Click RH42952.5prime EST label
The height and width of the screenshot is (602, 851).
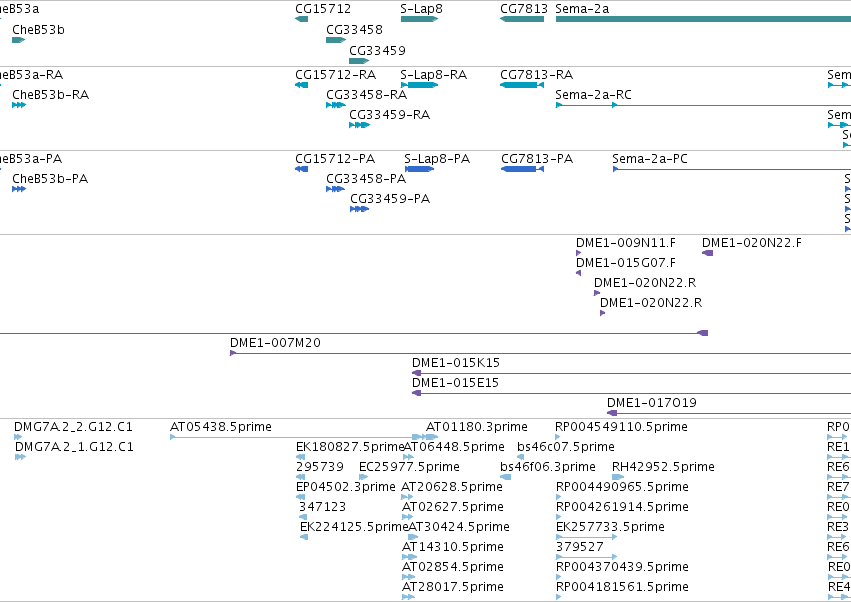663,467
